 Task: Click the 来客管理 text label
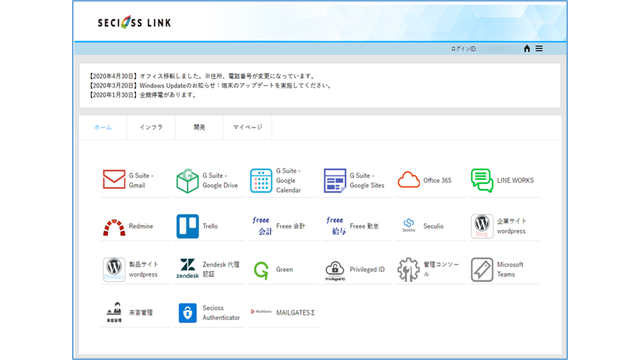pyautogui.click(x=141, y=313)
